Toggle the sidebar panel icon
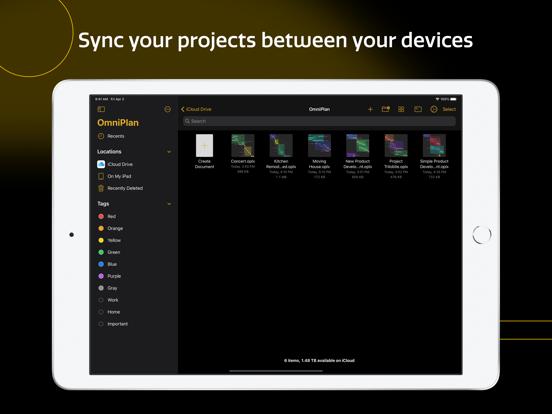The height and width of the screenshot is (414, 552). 101,109
